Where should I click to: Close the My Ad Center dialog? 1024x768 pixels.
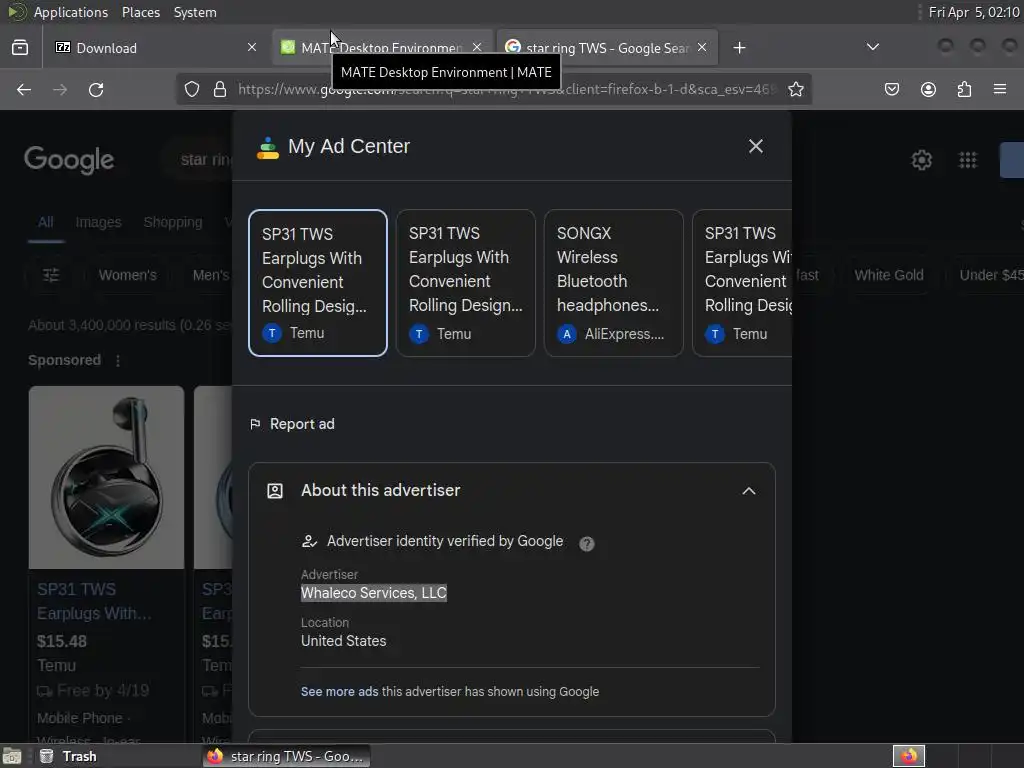point(756,146)
